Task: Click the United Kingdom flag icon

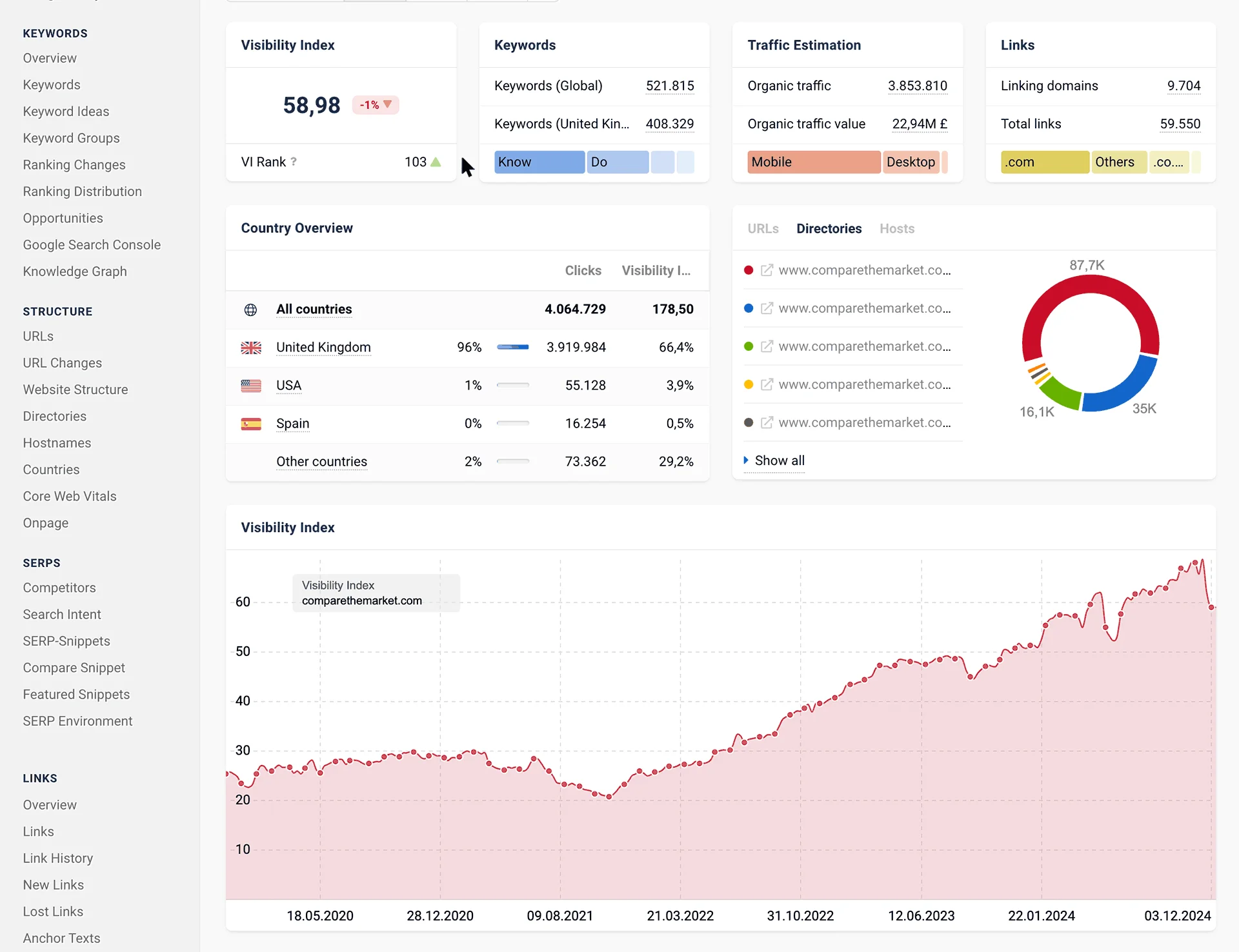Action: [251, 348]
